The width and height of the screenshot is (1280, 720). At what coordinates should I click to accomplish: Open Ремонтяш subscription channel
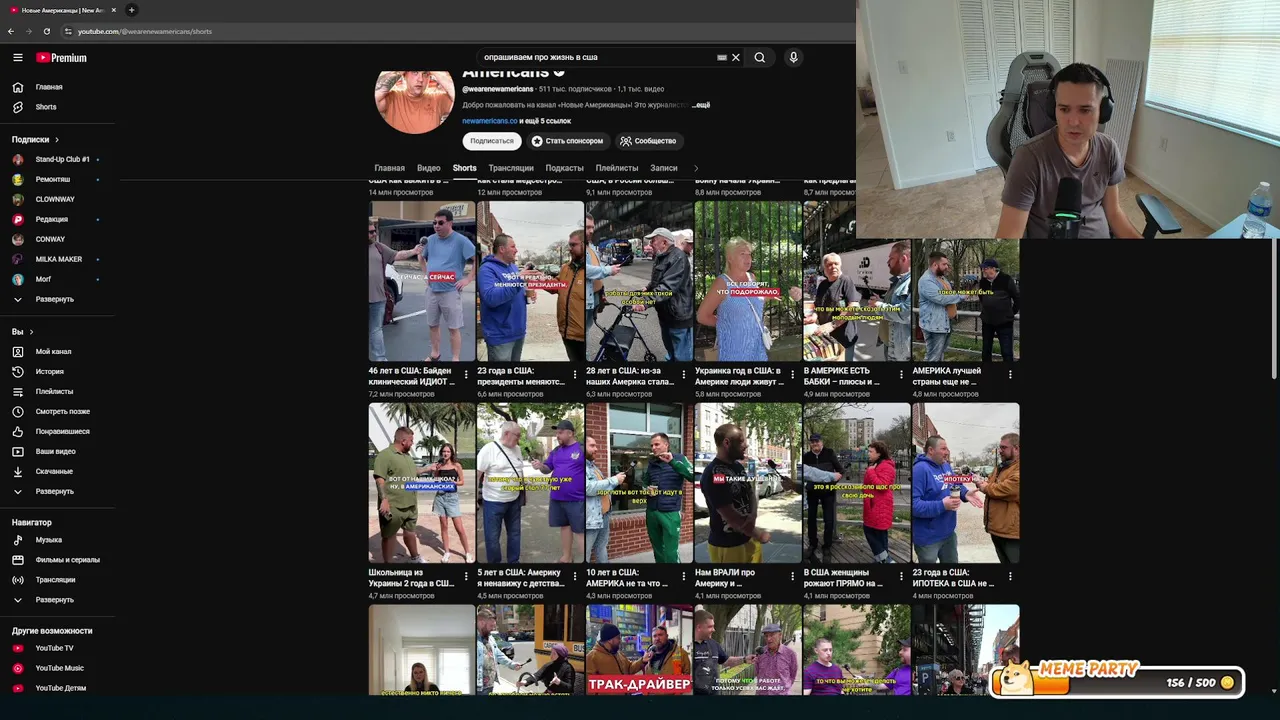[x=53, y=180]
